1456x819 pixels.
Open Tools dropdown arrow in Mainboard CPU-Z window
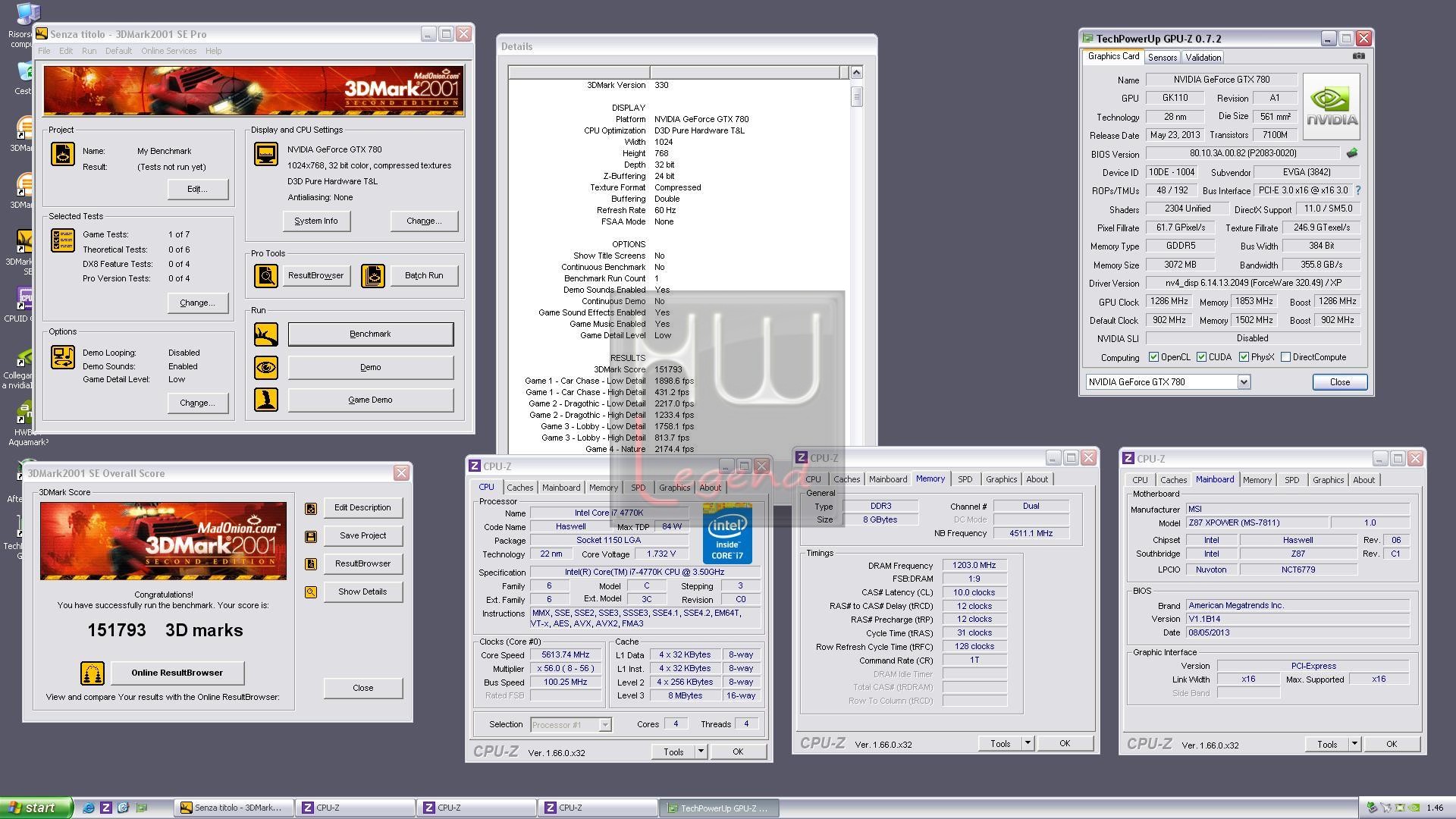[1354, 744]
